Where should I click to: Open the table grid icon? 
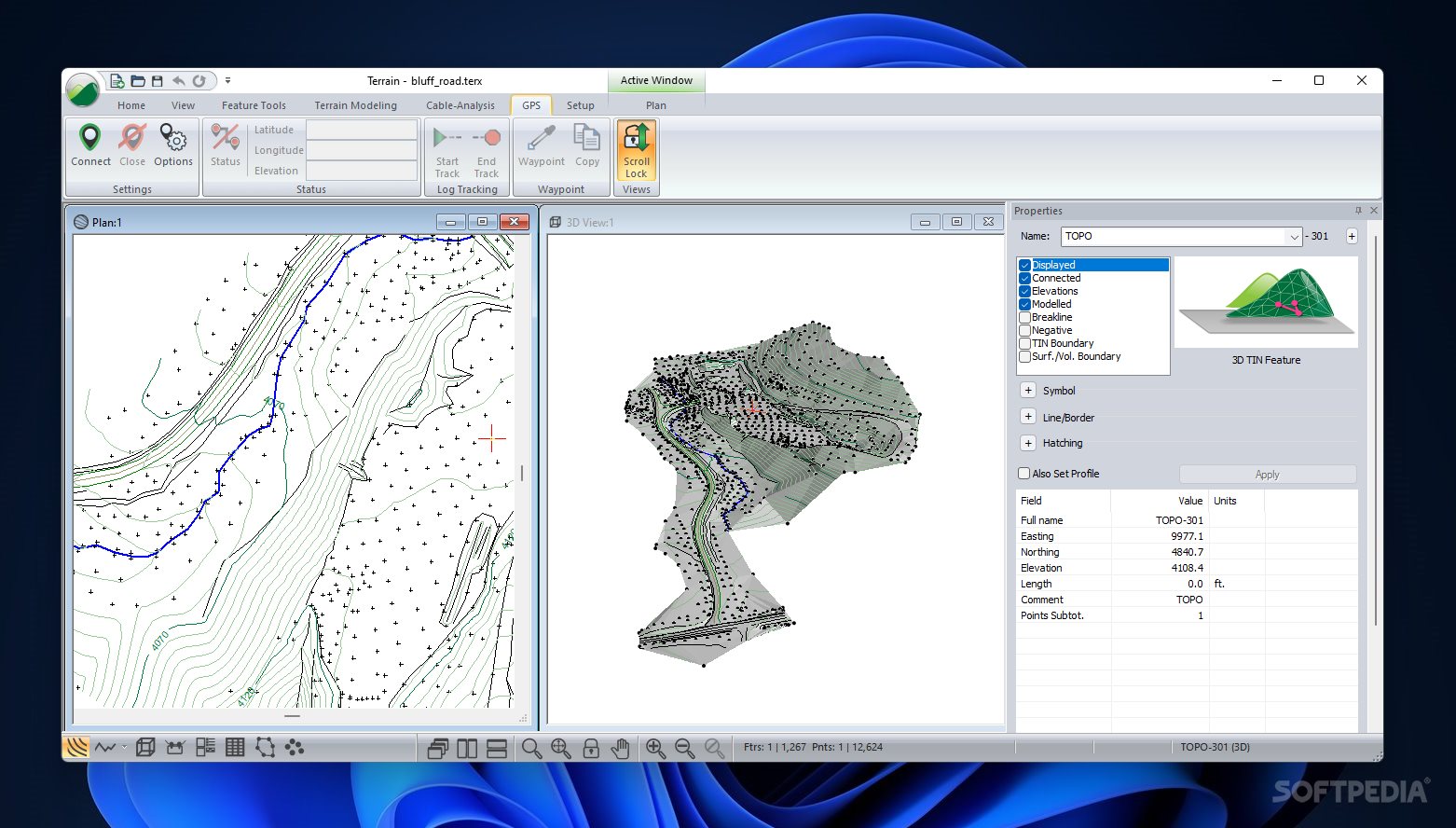pos(235,747)
